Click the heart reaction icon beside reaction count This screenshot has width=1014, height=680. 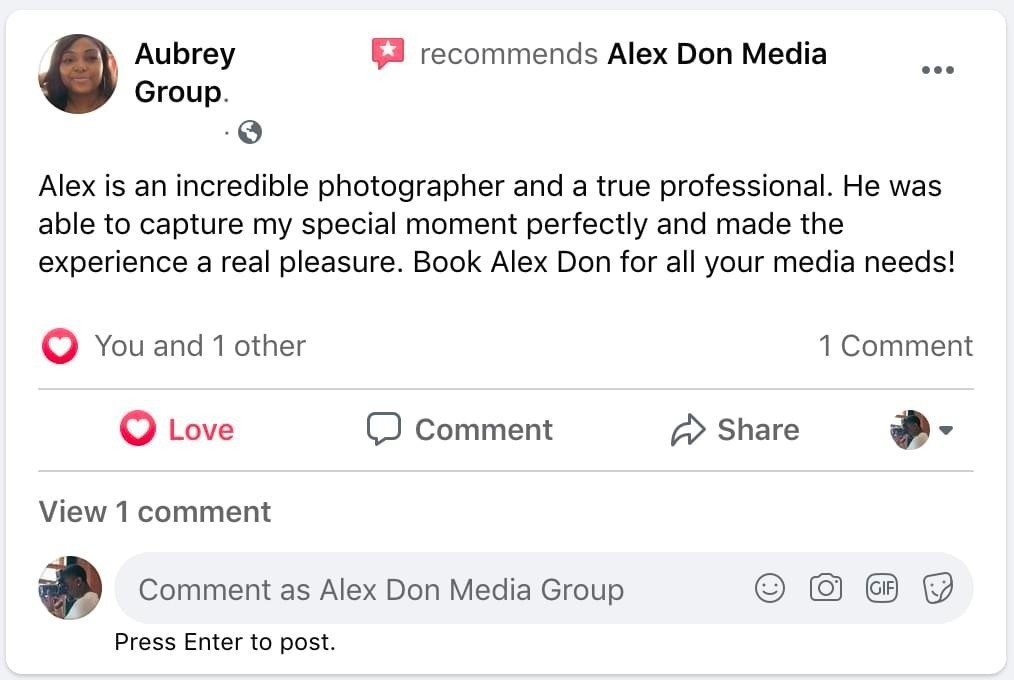pos(60,347)
